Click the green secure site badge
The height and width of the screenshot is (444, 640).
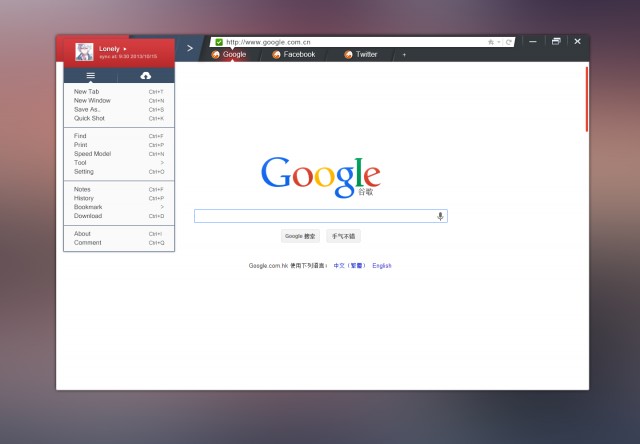pos(219,42)
